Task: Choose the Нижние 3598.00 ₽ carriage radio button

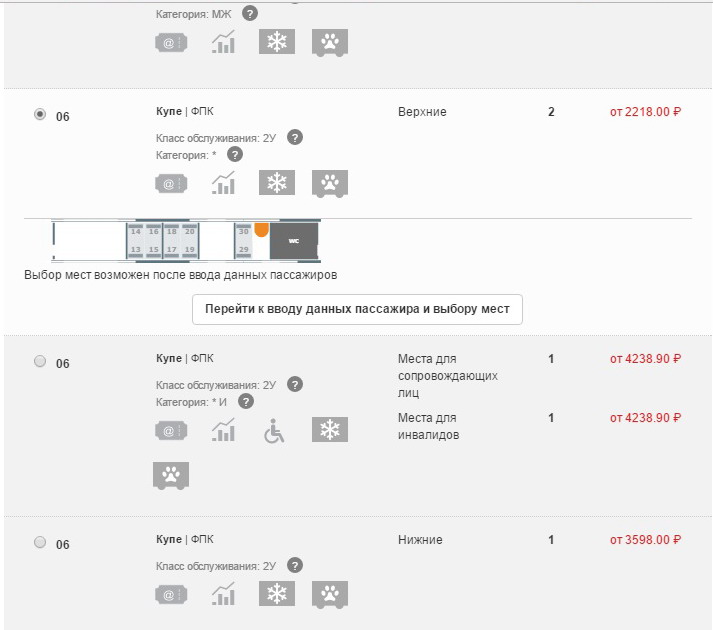Action: (x=40, y=542)
